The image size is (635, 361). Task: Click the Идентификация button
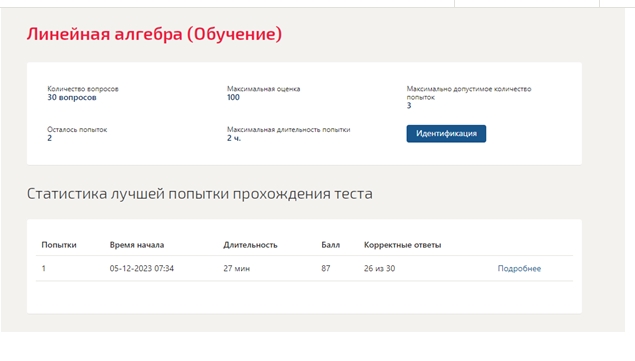point(446,134)
